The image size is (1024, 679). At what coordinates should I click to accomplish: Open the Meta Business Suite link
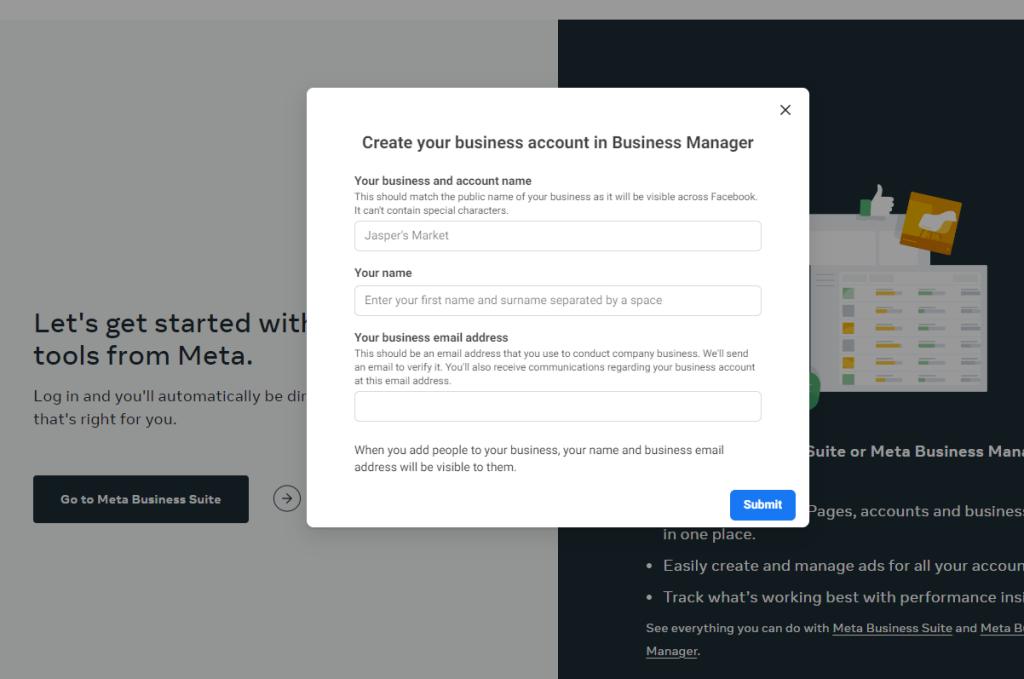tap(892, 628)
